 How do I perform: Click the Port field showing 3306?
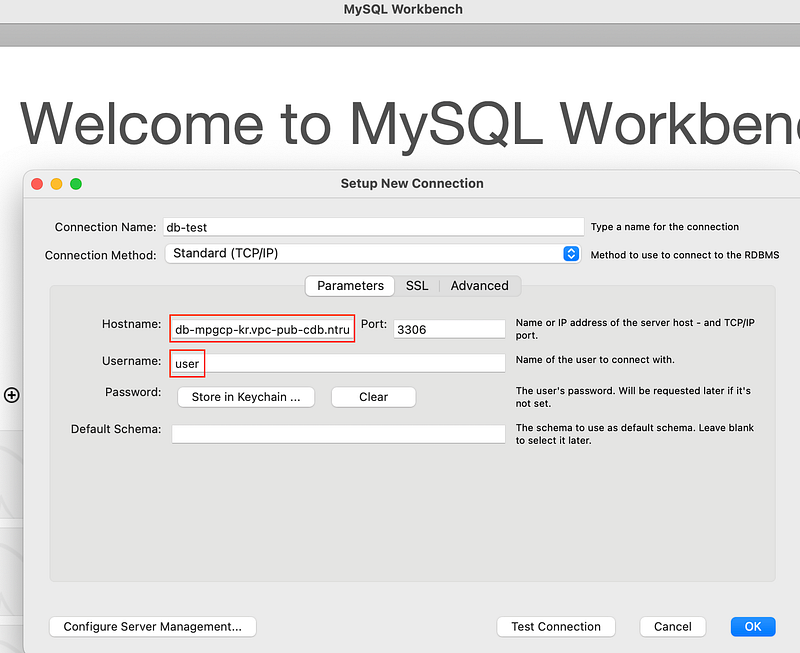pyautogui.click(x=449, y=329)
